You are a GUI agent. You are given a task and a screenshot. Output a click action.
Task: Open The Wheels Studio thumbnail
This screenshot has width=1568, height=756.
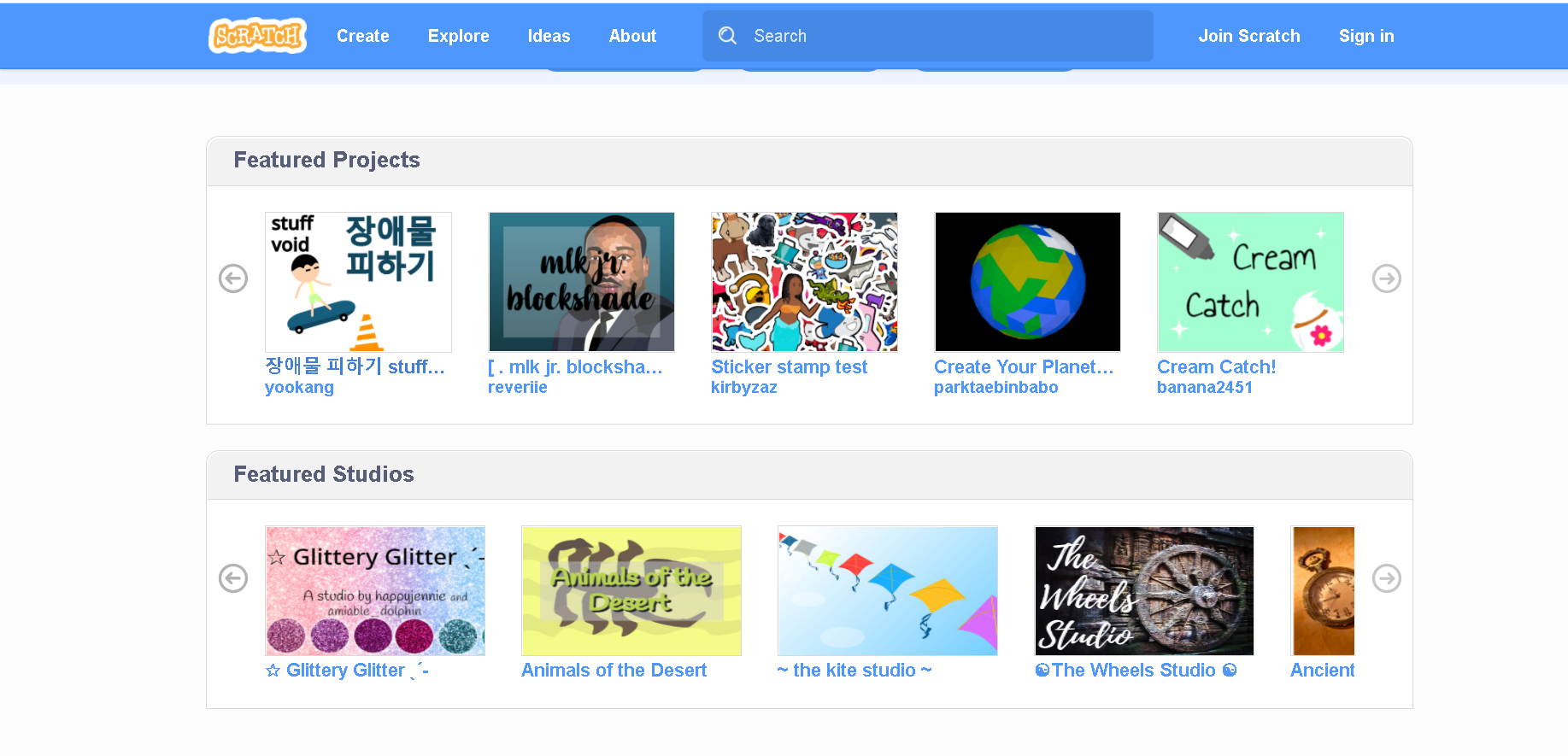(1143, 591)
